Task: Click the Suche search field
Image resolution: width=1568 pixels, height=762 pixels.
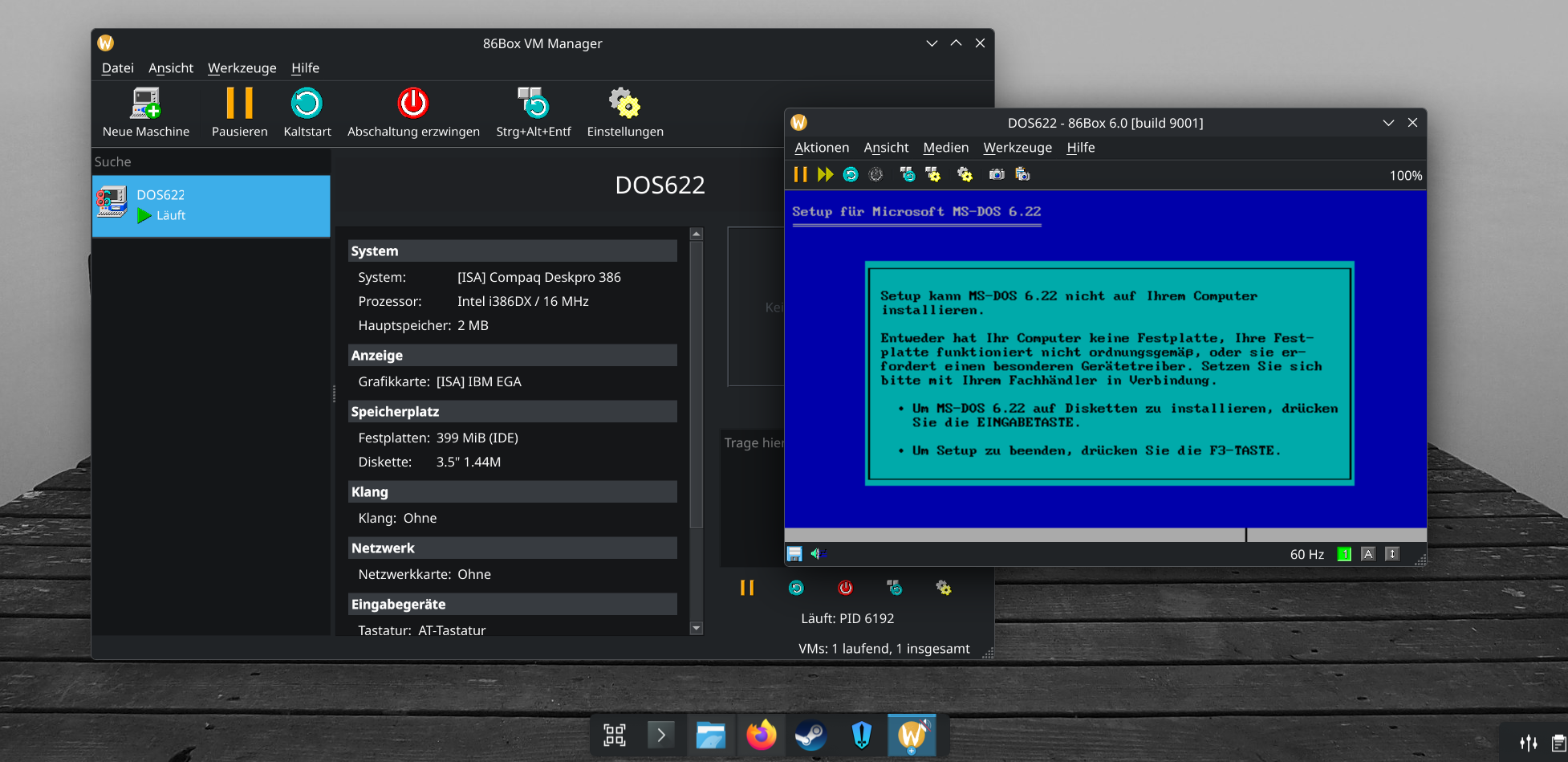Action: click(211, 161)
